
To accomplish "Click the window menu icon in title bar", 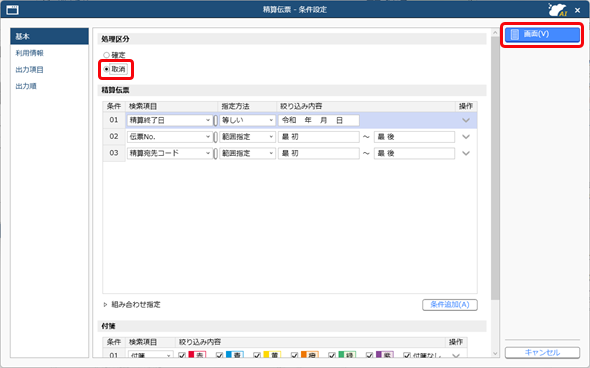I will pyautogui.click(x=12, y=10).
